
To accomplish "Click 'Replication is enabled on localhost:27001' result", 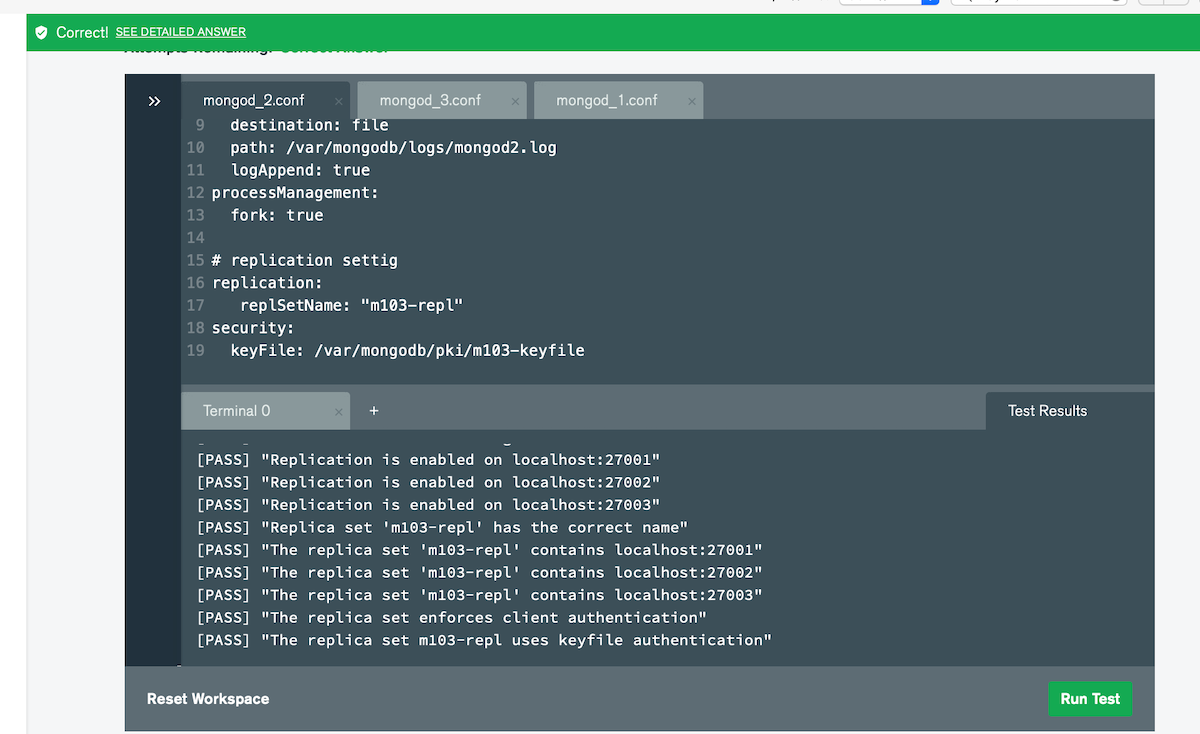I will (428, 460).
